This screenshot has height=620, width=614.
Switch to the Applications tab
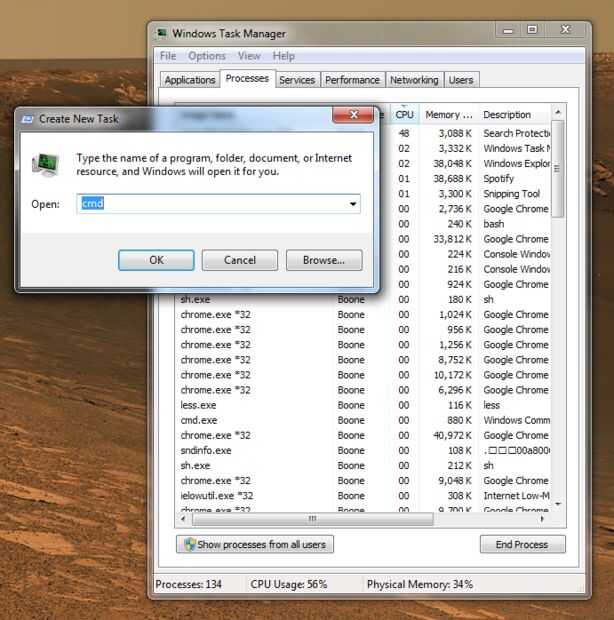click(x=190, y=80)
